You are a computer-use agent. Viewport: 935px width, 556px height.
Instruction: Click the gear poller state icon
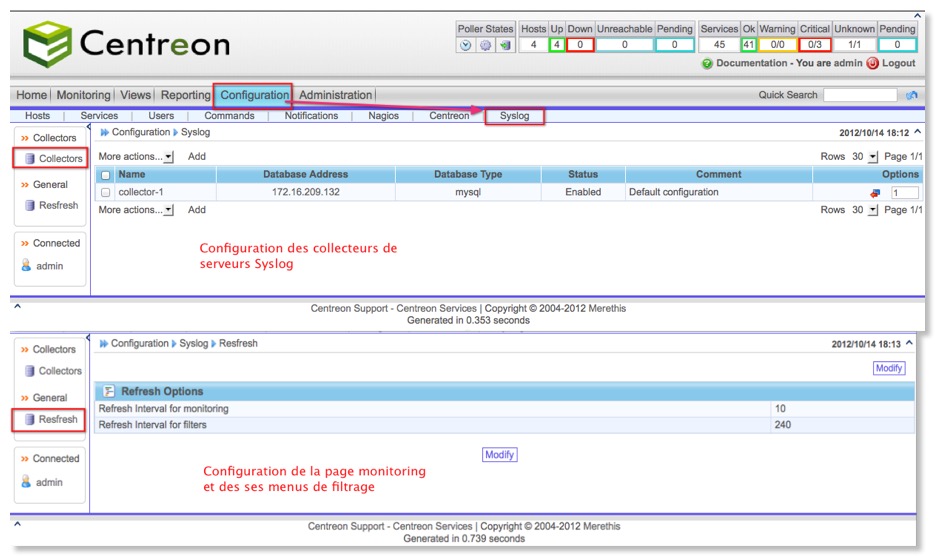[x=485, y=45]
